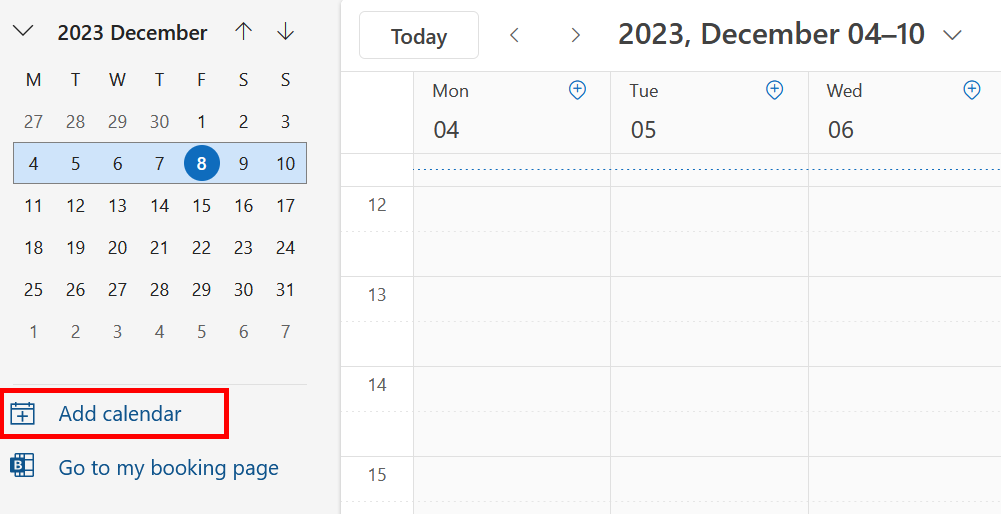Pick December 25 in mini calendar
The height and width of the screenshot is (514, 1001).
tap(34, 290)
